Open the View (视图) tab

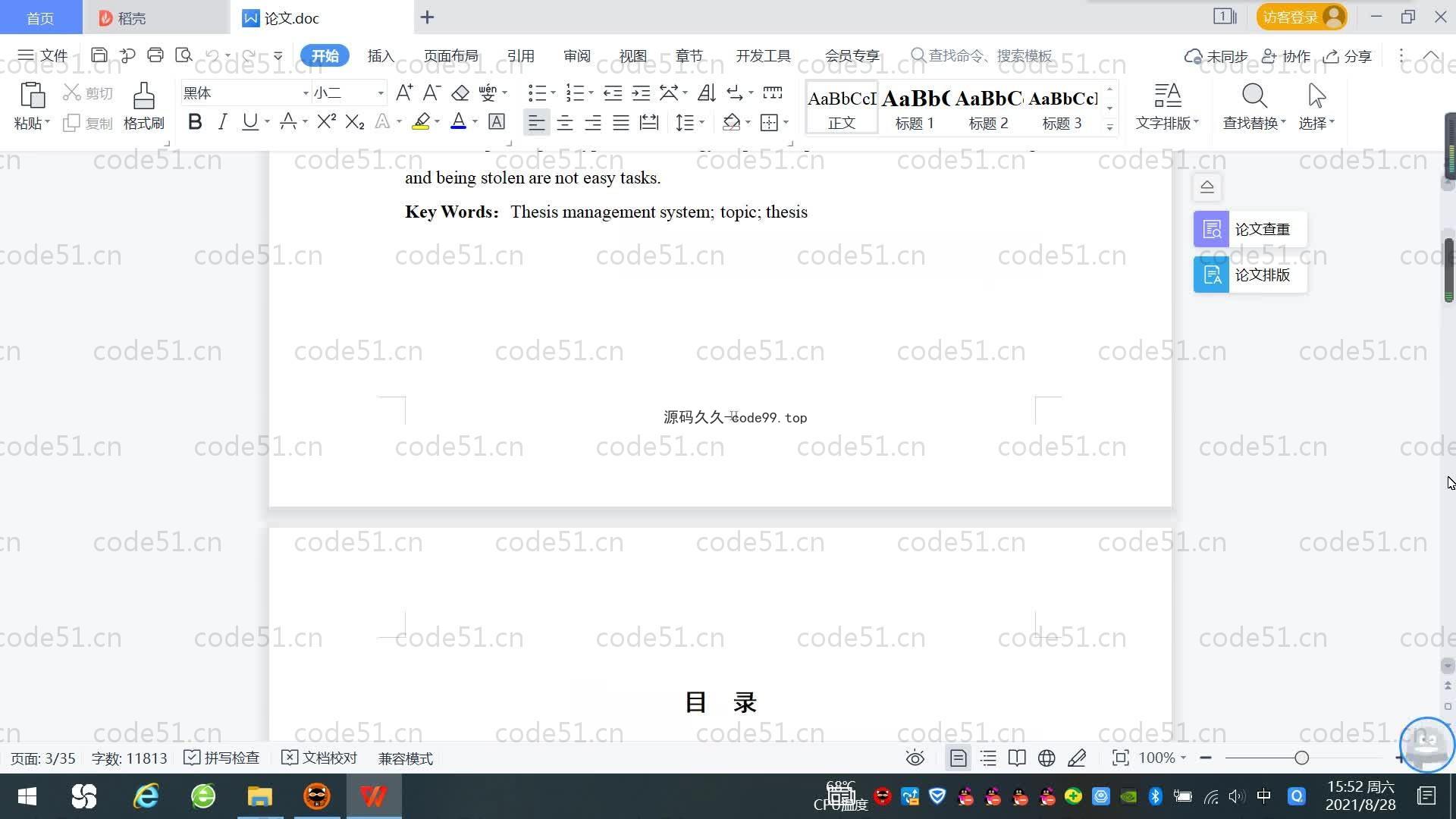click(632, 56)
